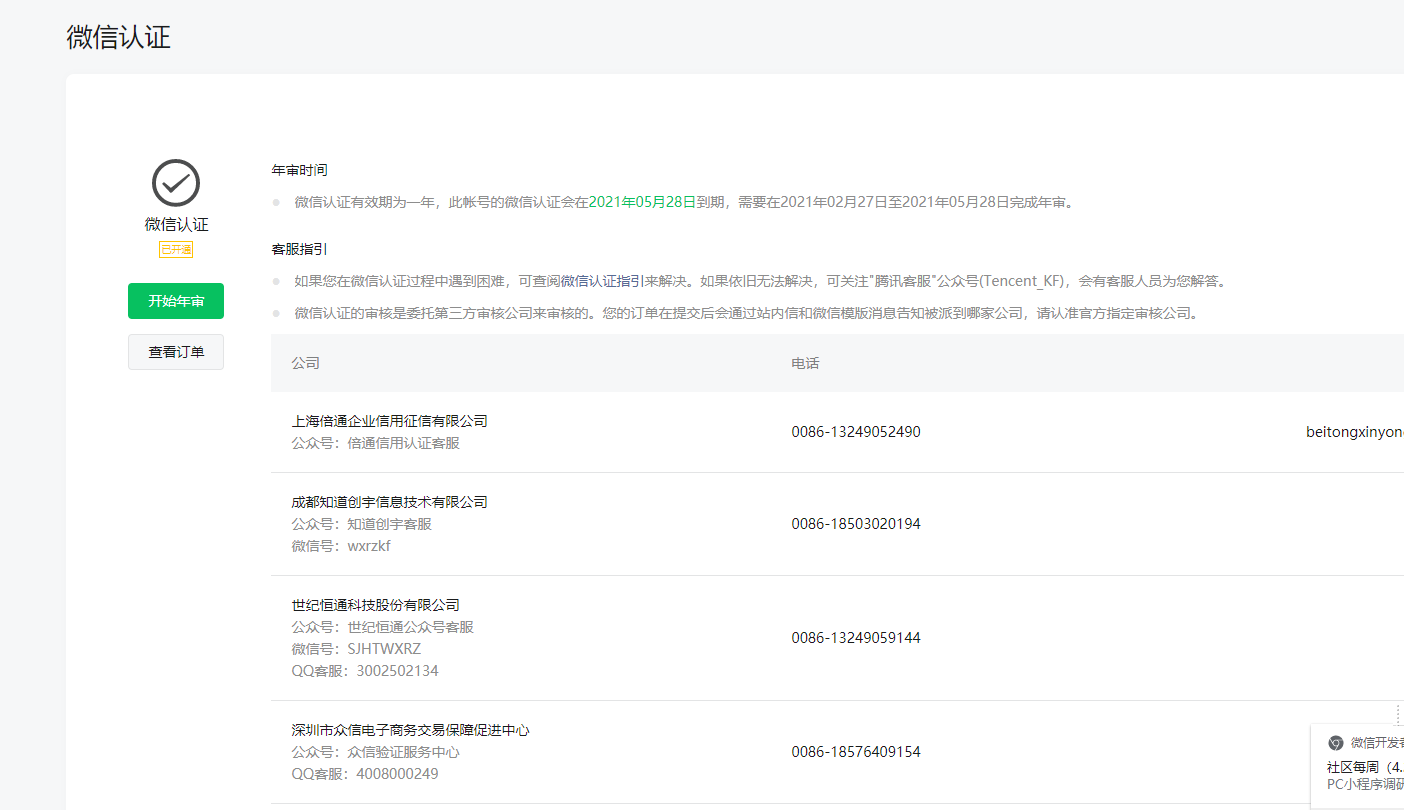This screenshot has width=1404, height=810.
Task: Click the verification checkmark circle icon
Action: (x=176, y=183)
